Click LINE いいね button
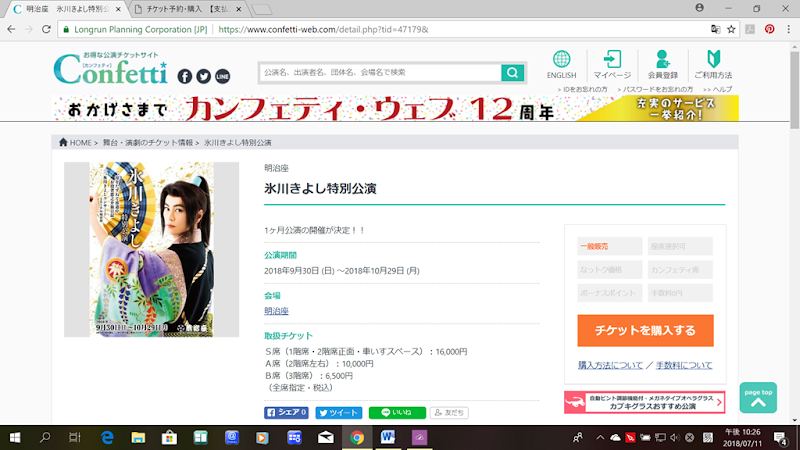 pos(397,412)
